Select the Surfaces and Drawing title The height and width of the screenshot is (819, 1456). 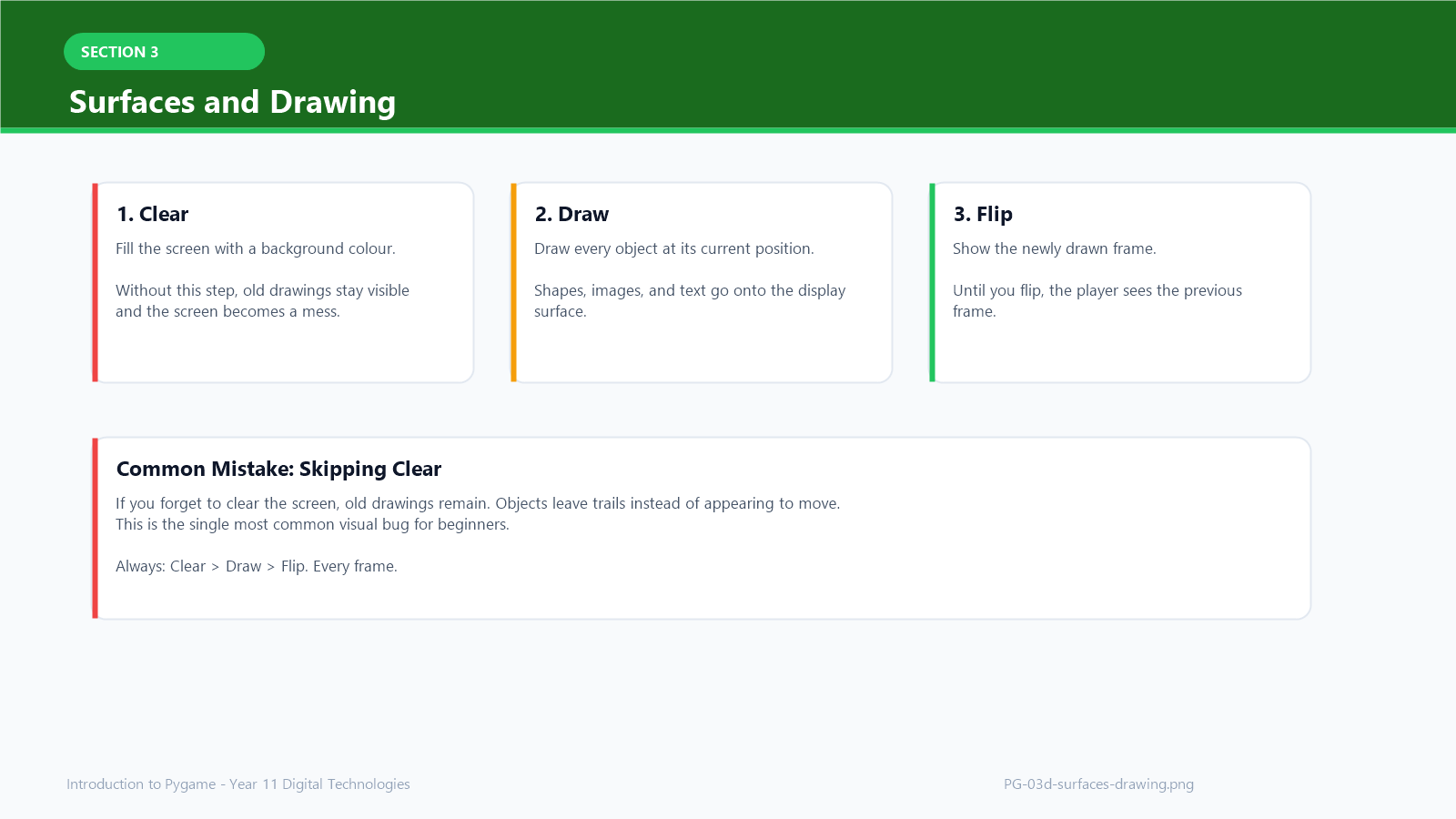coord(232,102)
